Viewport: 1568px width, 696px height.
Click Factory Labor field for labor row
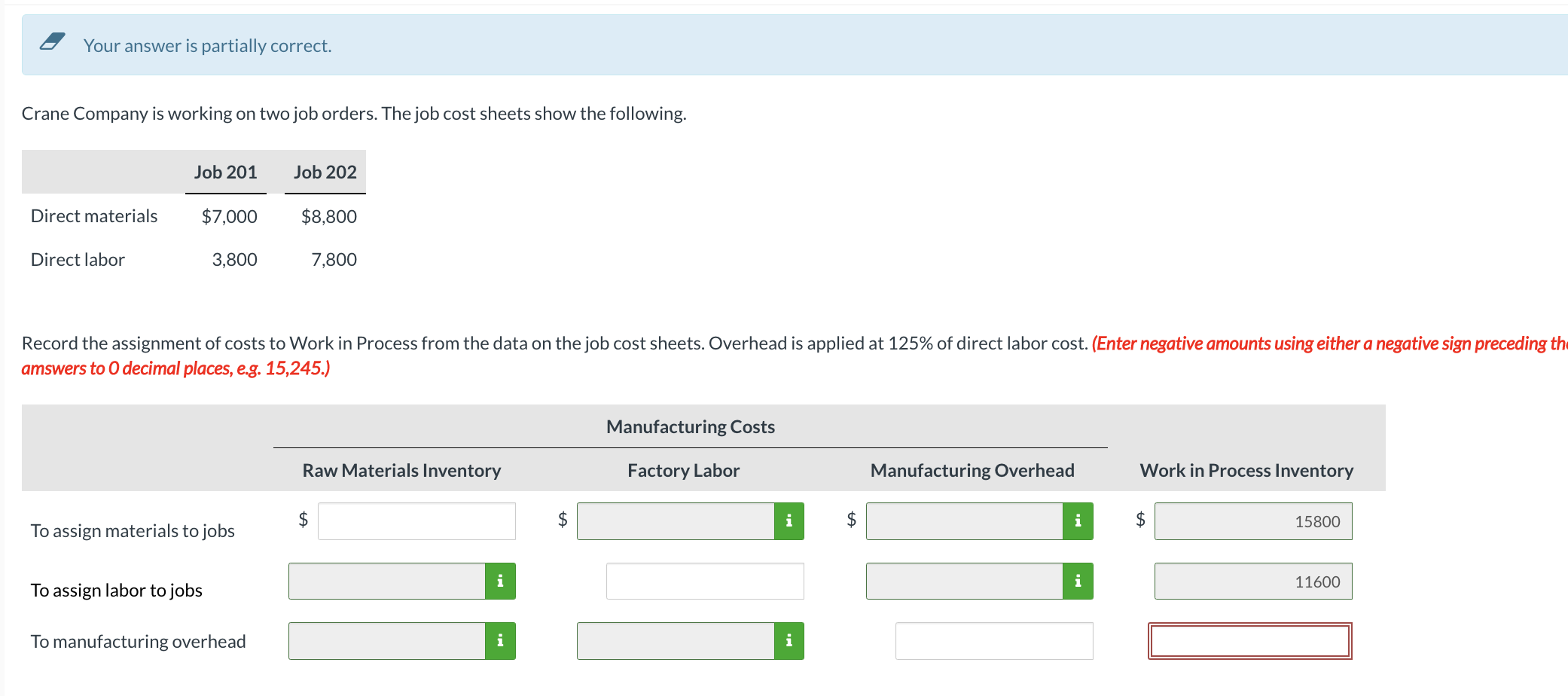[705, 582]
